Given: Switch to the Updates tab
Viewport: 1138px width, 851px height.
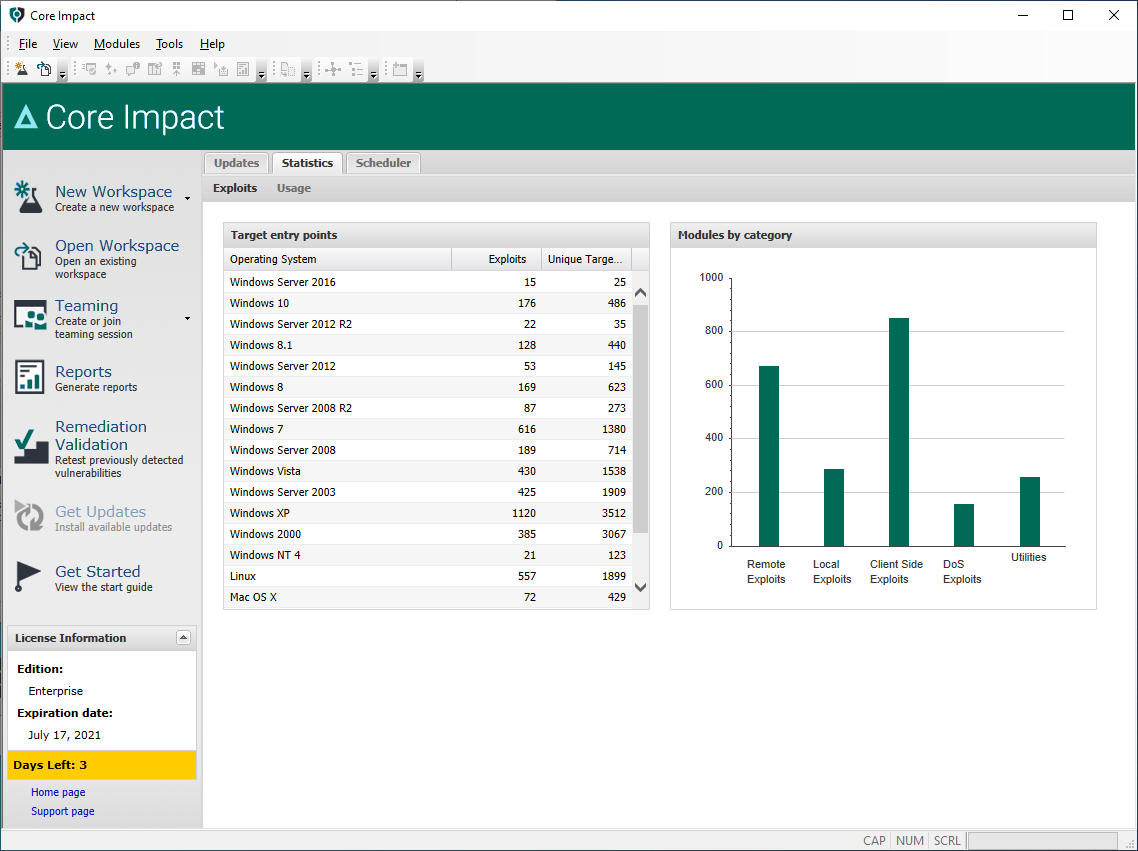Looking at the screenshot, I should point(236,163).
